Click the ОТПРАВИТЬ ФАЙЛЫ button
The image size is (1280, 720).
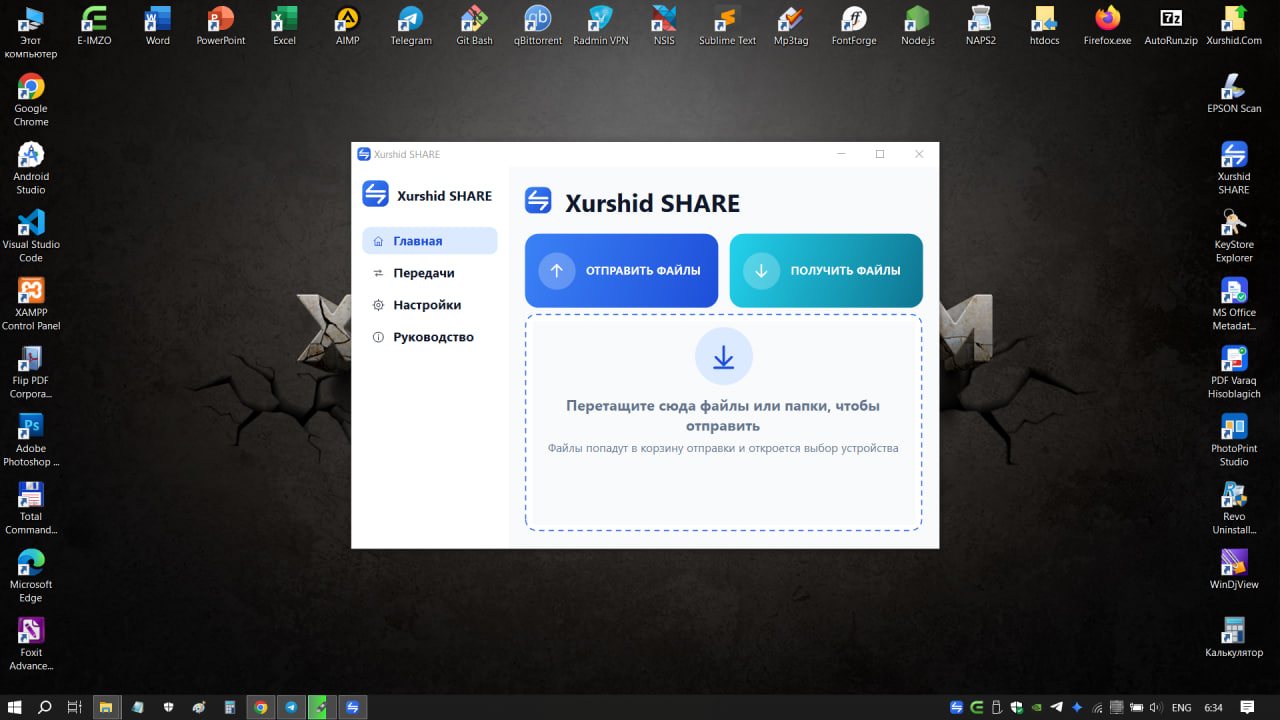pos(621,270)
